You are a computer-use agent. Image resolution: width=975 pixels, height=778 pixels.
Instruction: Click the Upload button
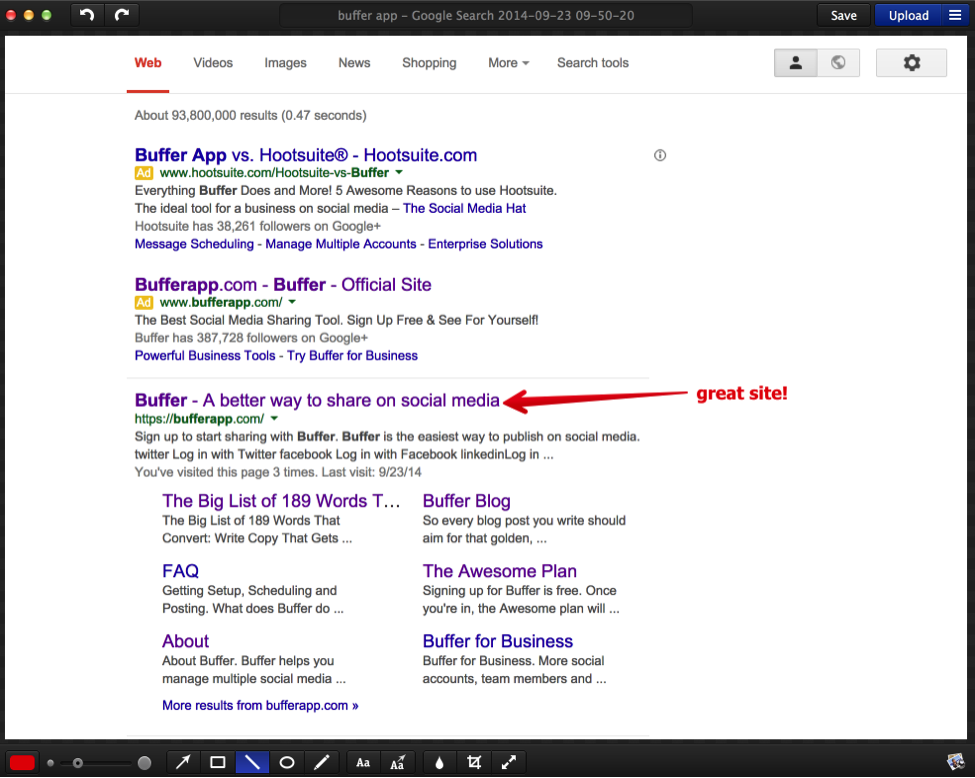[908, 15]
